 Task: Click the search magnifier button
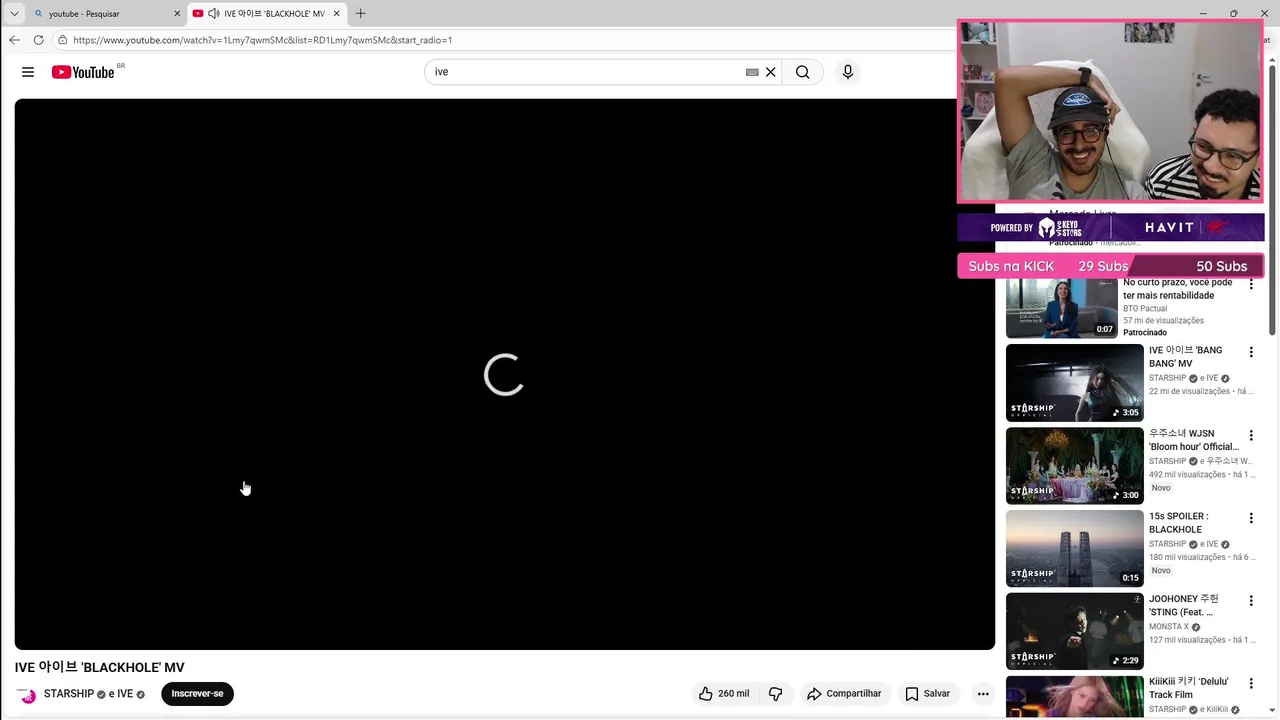[x=802, y=72]
